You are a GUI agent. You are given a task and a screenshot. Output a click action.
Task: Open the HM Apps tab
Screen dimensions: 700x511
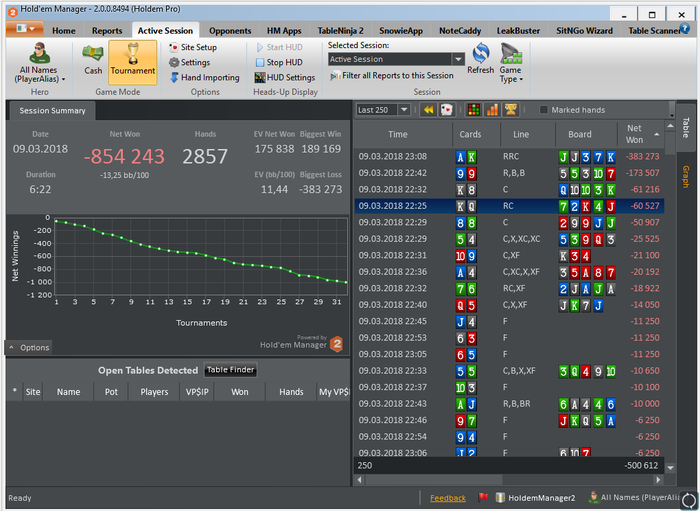284,31
